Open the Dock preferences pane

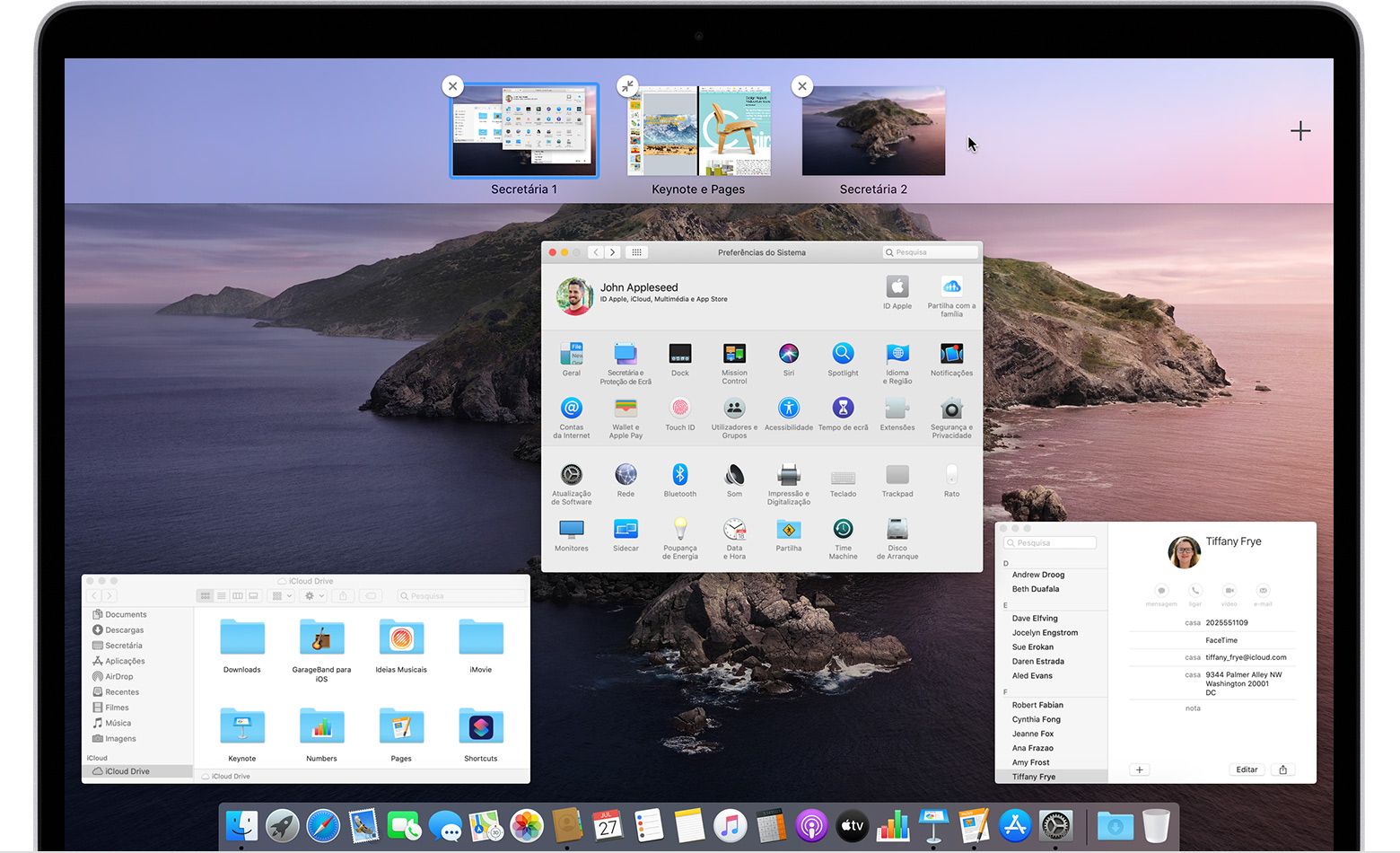pos(680,359)
